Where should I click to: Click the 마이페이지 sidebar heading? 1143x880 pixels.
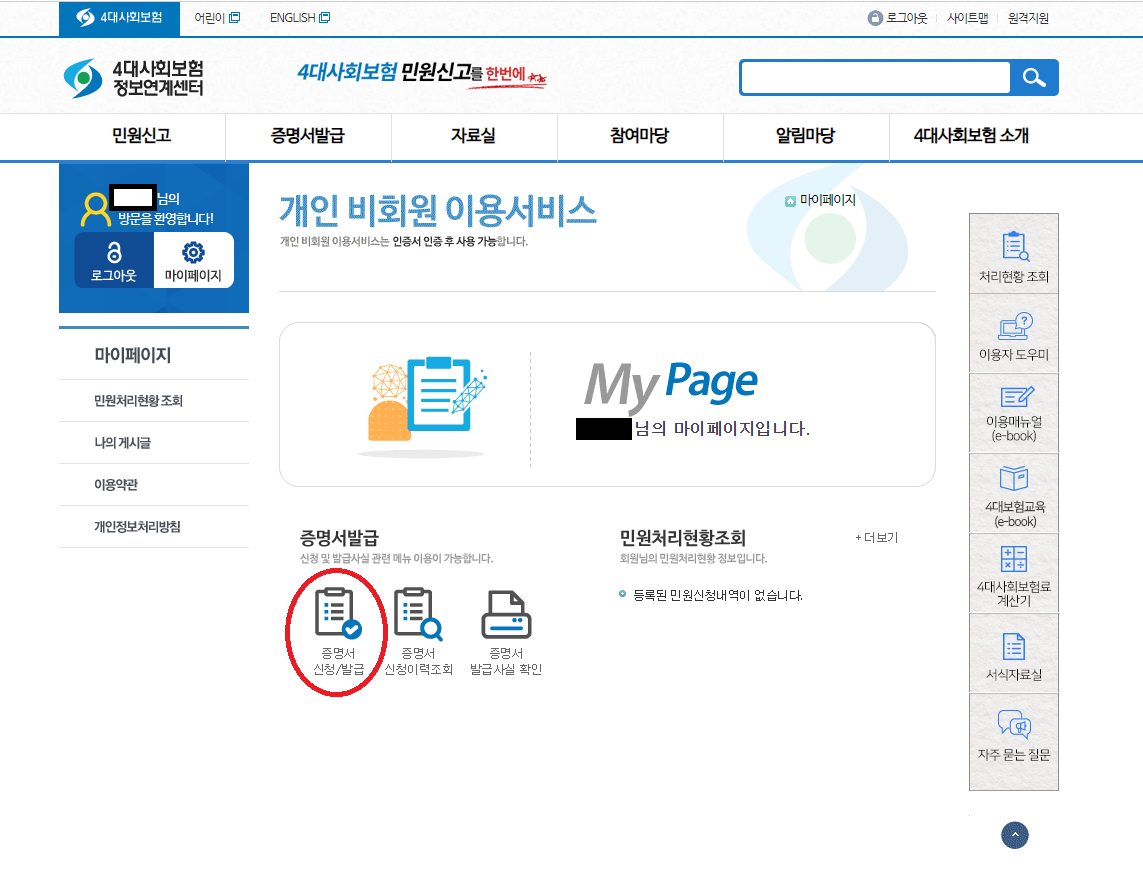(x=133, y=355)
